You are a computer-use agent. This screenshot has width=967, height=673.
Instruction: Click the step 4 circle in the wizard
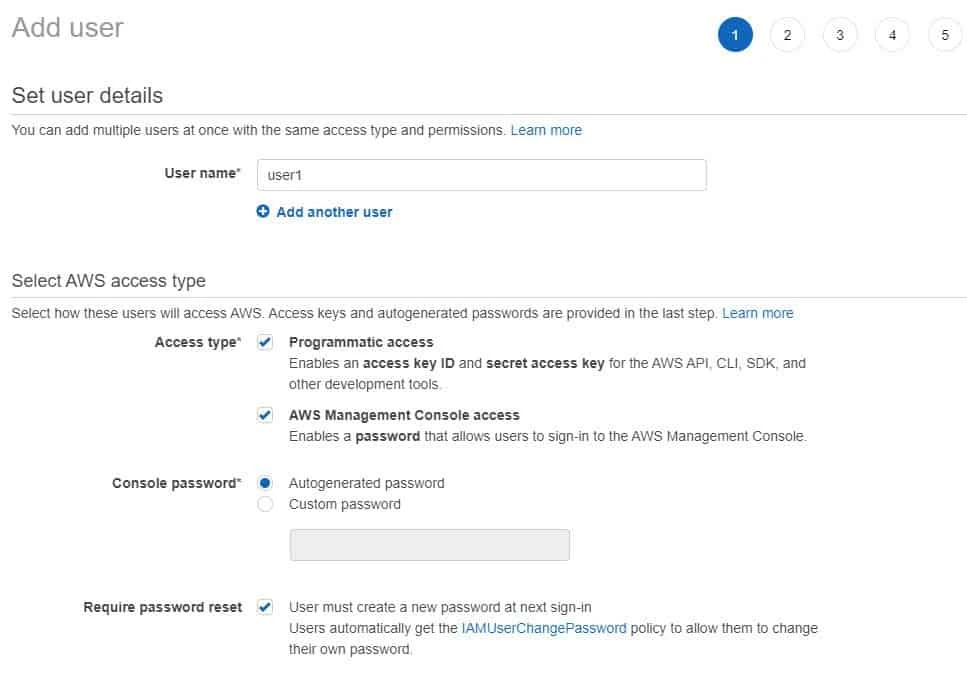(x=892, y=34)
